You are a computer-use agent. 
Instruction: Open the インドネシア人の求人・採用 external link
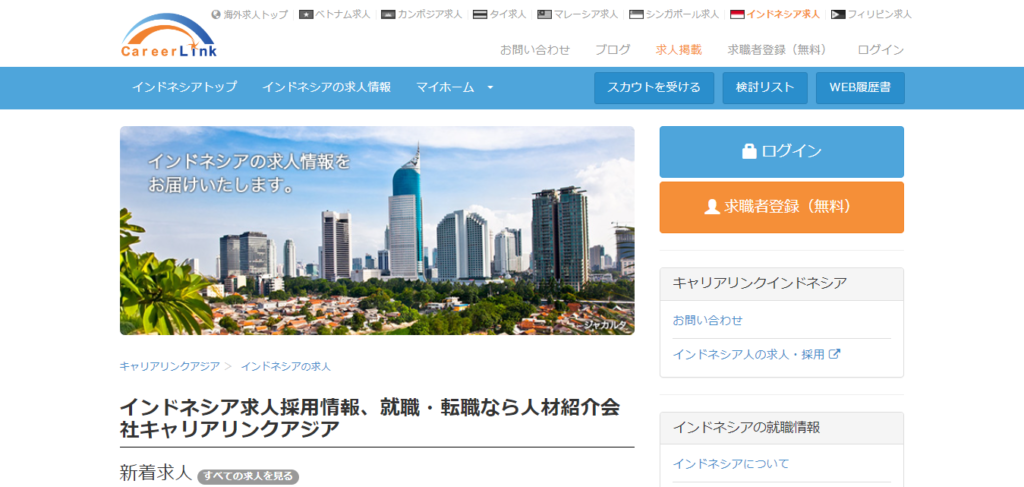[756, 354]
